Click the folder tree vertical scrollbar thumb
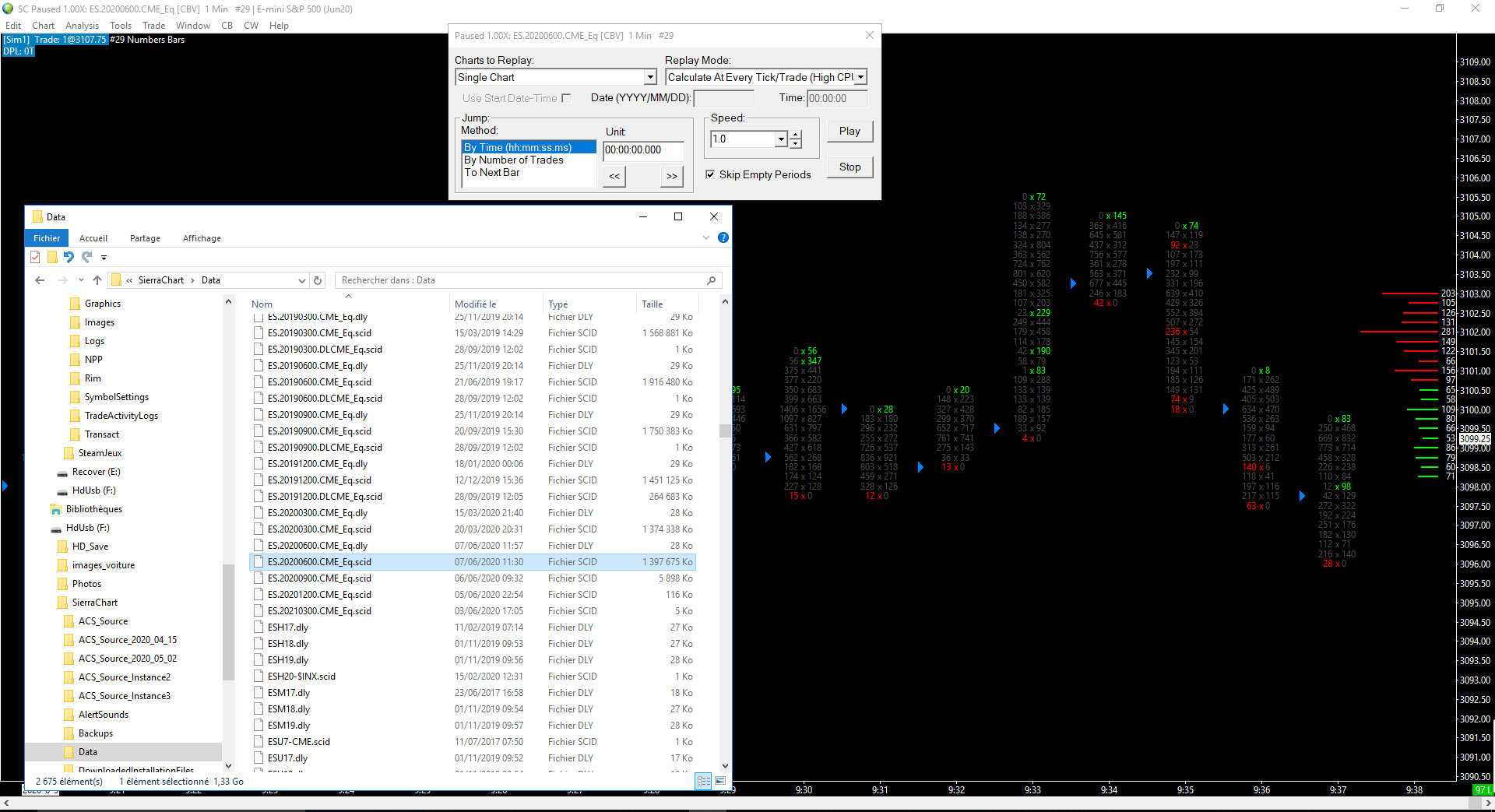Screen dimensions: 1495x812 point(228,623)
